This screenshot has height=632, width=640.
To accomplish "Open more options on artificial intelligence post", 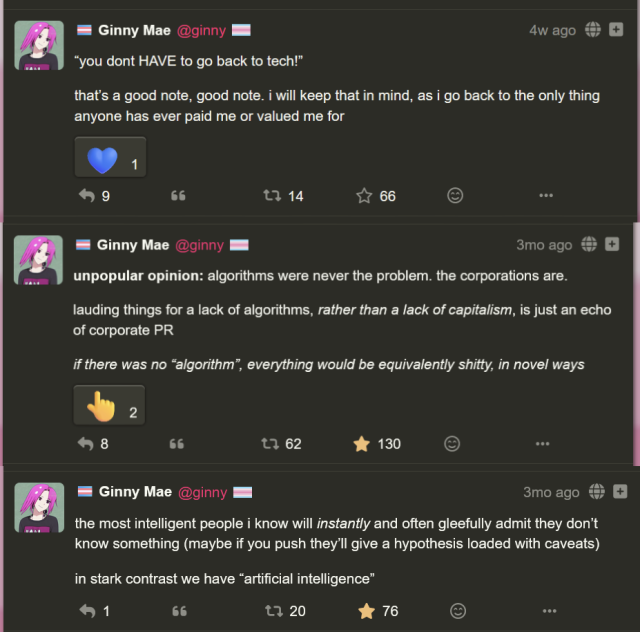I will [549, 610].
